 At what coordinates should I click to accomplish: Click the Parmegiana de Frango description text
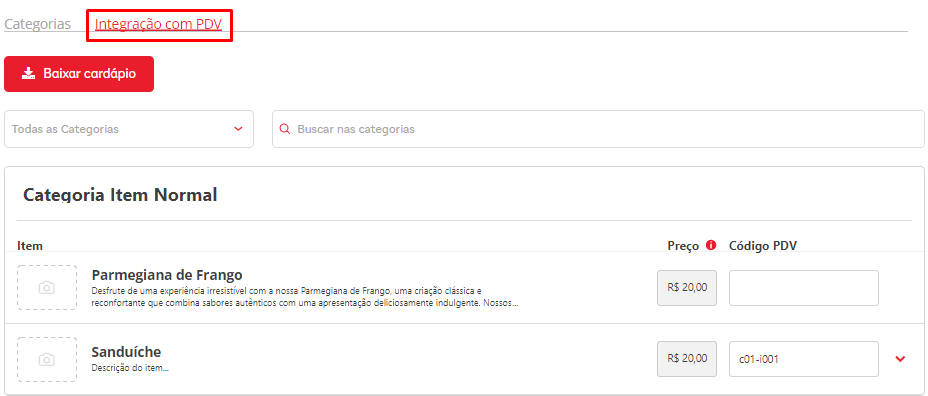[305, 297]
